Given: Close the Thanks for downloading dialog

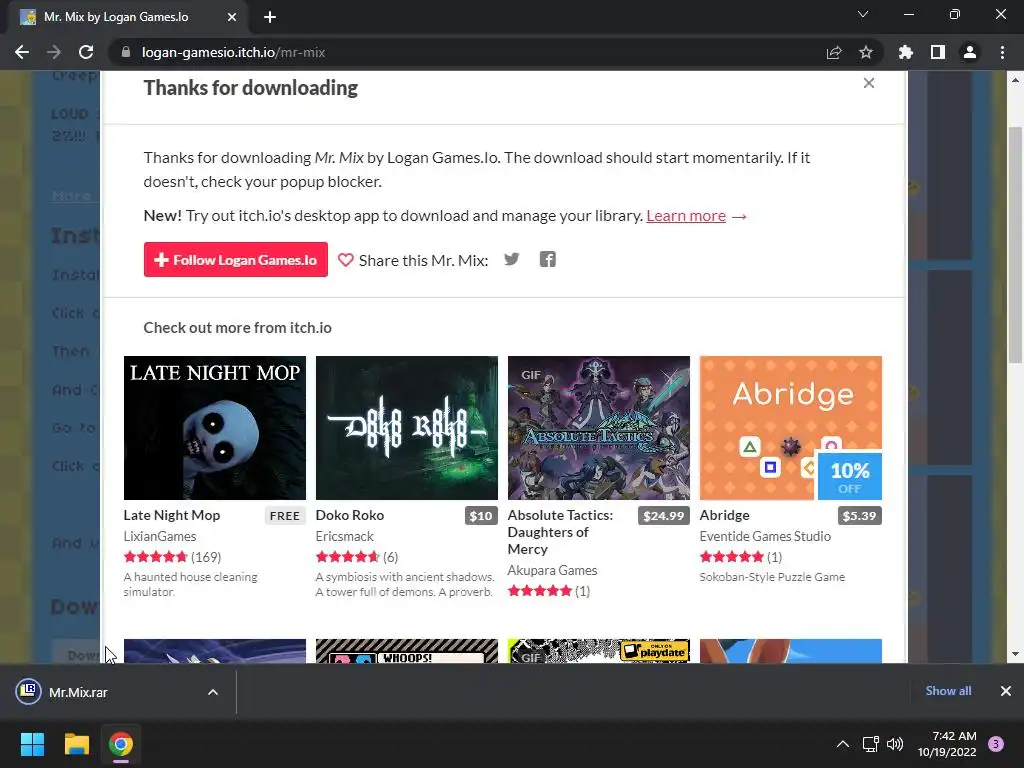Looking at the screenshot, I should pyautogui.click(x=869, y=83).
